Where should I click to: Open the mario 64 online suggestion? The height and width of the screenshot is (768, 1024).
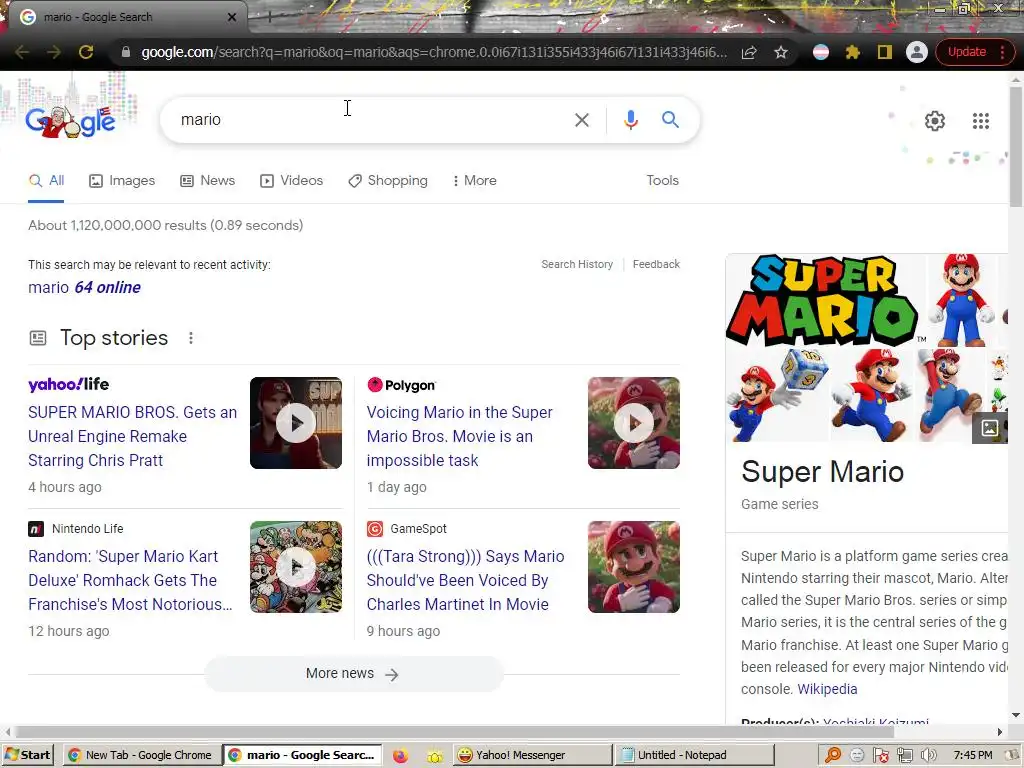tap(84, 287)
